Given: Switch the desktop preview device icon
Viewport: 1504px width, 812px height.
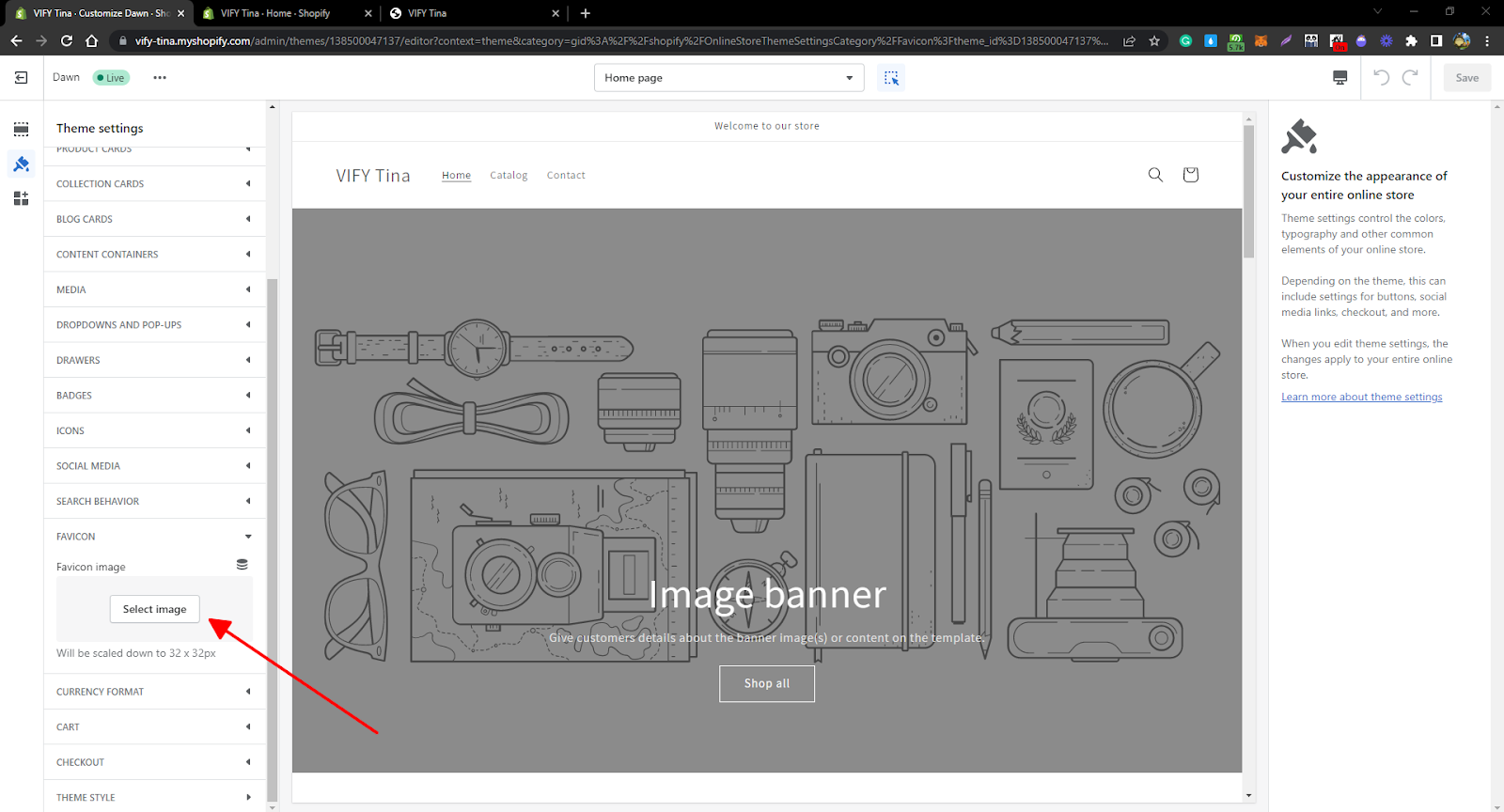Looking at the screenshot, I should [x=1340, y=78].
